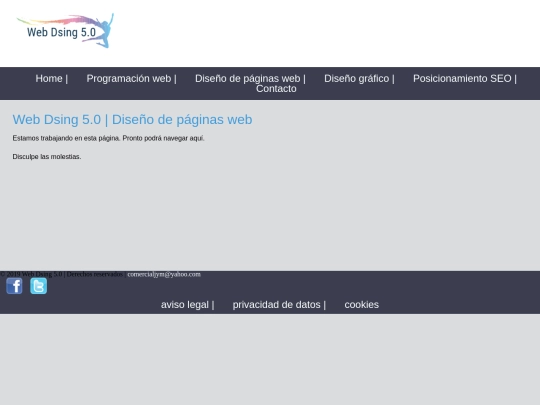Open Diseño gráfico menu item
The image size is (540, 405).
coord(356,79)
